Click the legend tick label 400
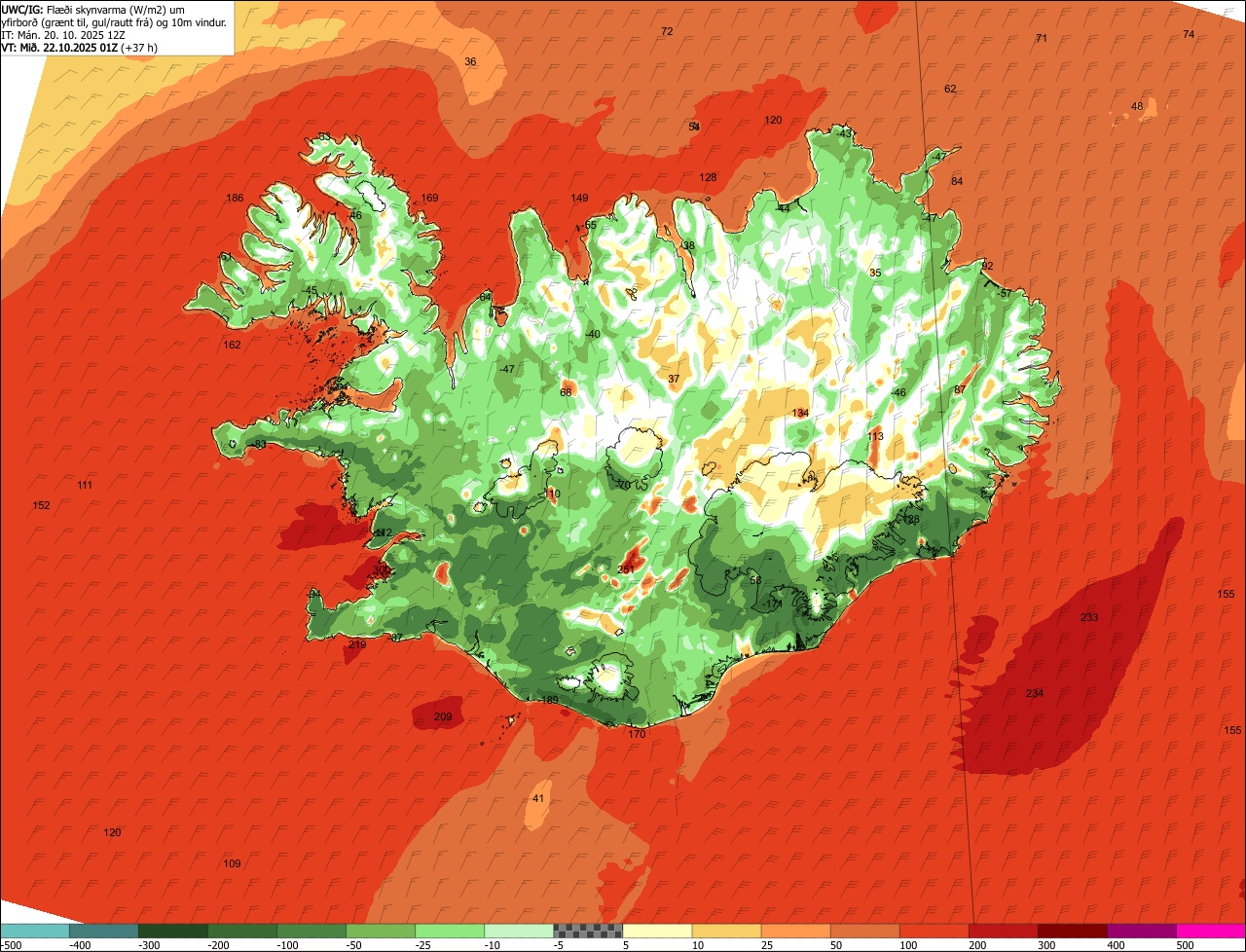 click(x=1115, y=945)
